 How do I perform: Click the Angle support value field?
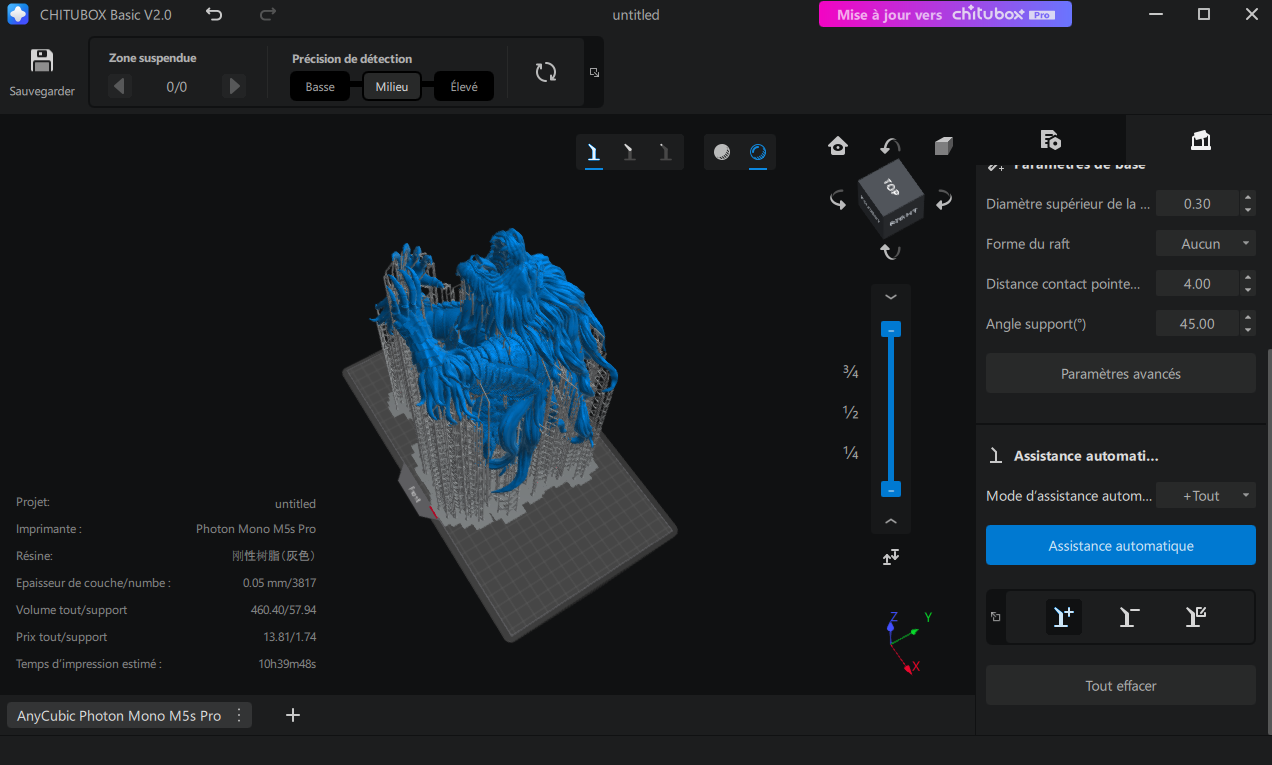click(x=1197, y=324)
